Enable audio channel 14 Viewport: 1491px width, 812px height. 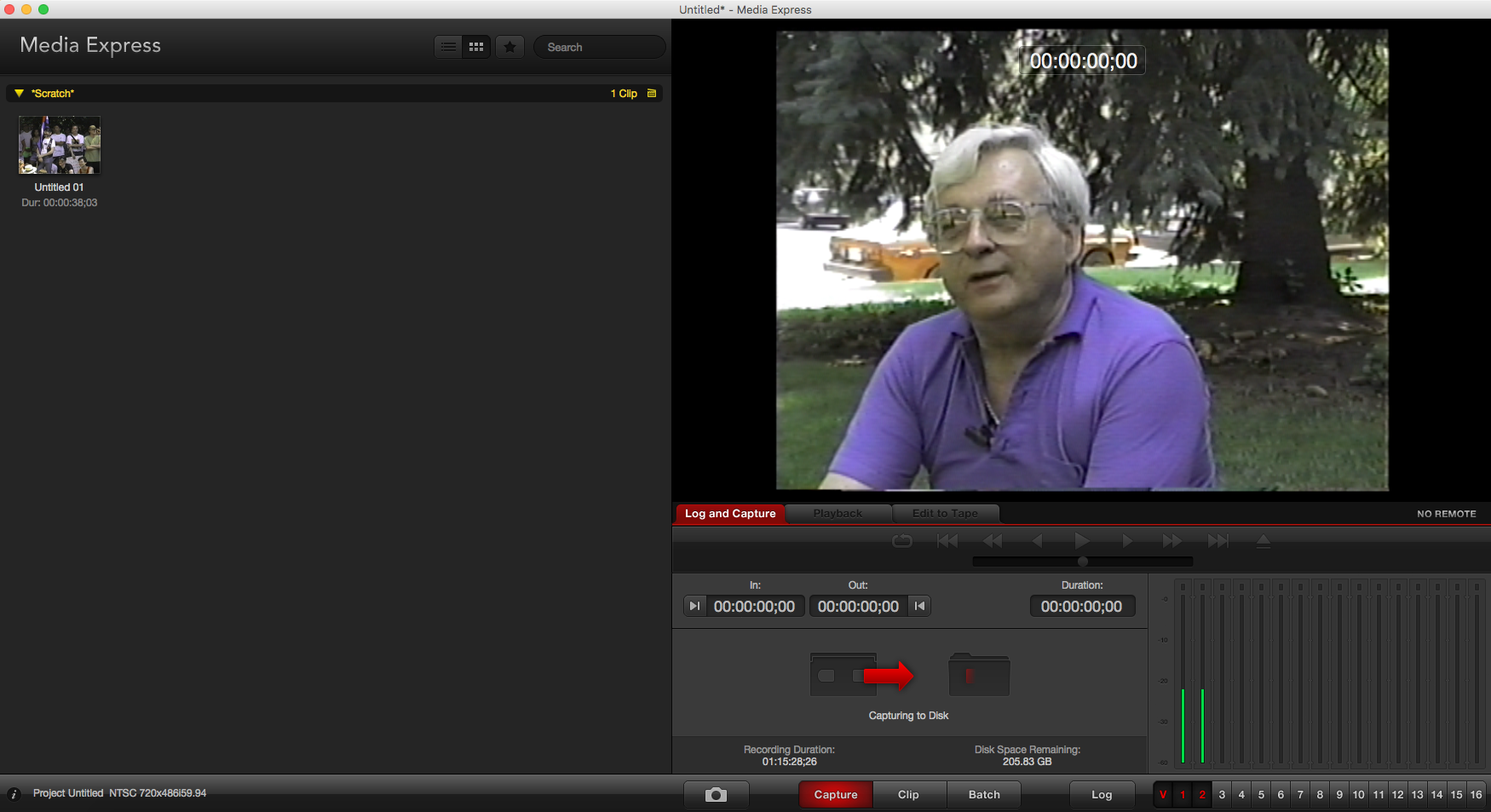1437,794
